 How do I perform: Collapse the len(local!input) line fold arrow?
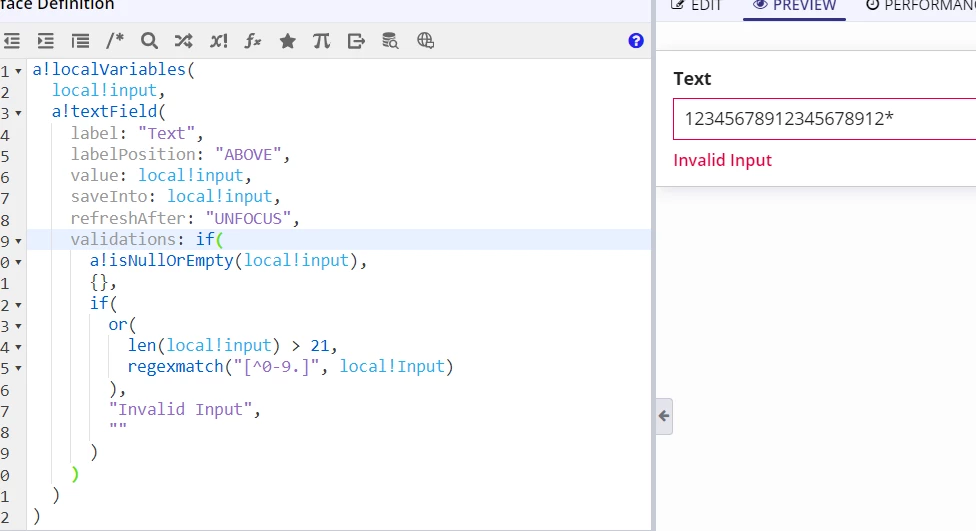coord(18,347)
